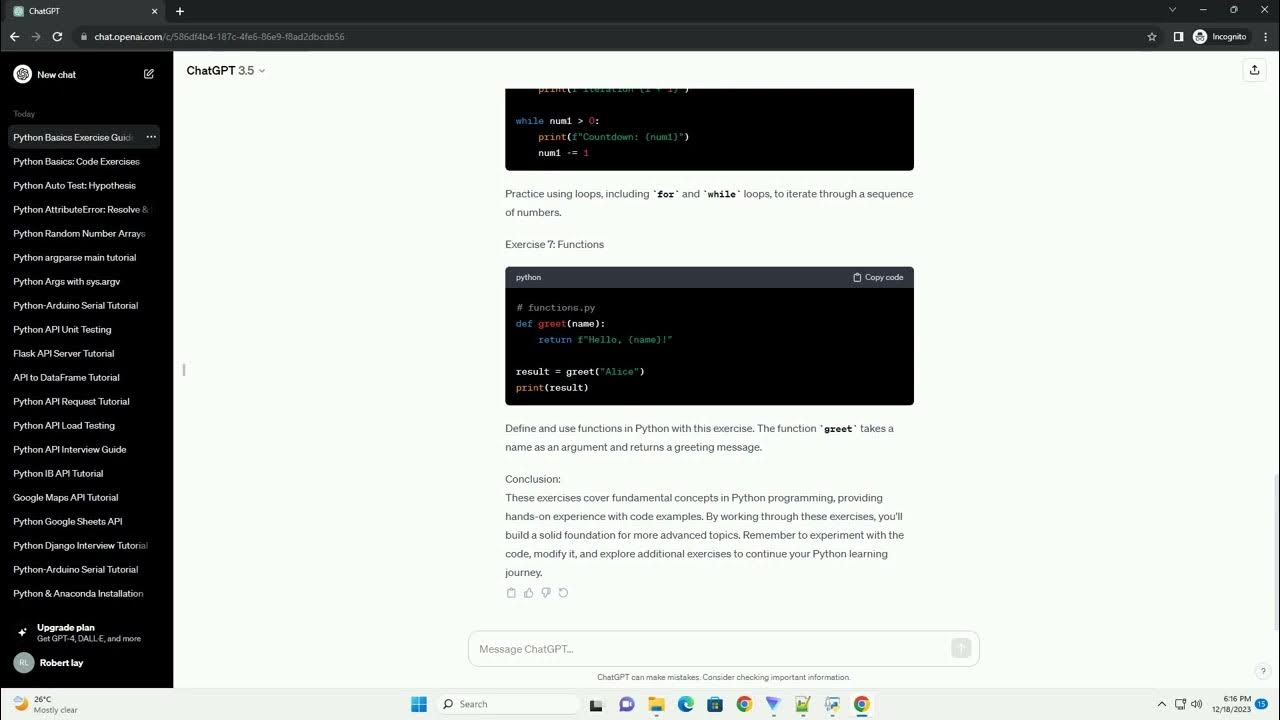The image size is (1280, 720).
Task: Open Python Args with sys.argv chat
Action: [84, 281]
